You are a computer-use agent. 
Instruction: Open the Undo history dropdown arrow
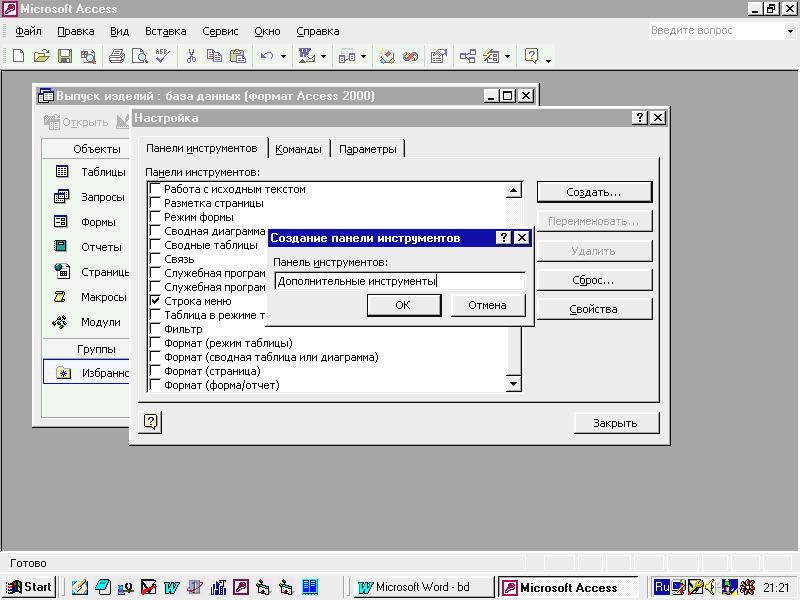pos(283,56)
